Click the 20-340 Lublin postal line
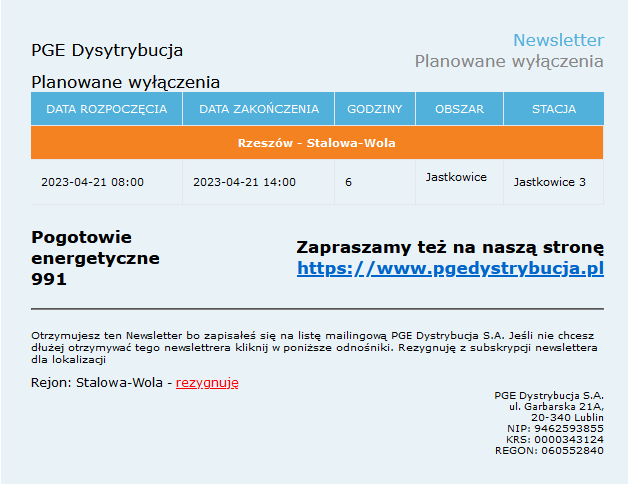Image resolution: width=628 pixels, height=484 pixels. coord(567,417)
